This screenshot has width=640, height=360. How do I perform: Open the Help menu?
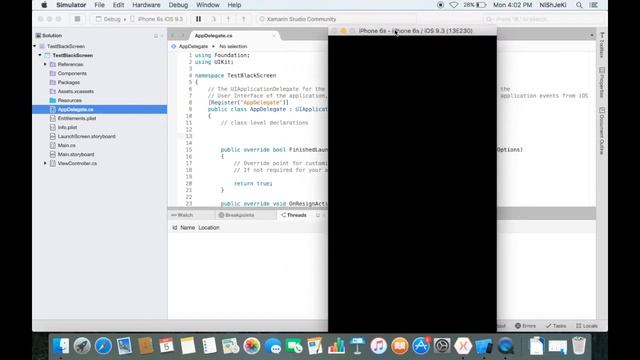pyautogui.click(x=234, y=5)
